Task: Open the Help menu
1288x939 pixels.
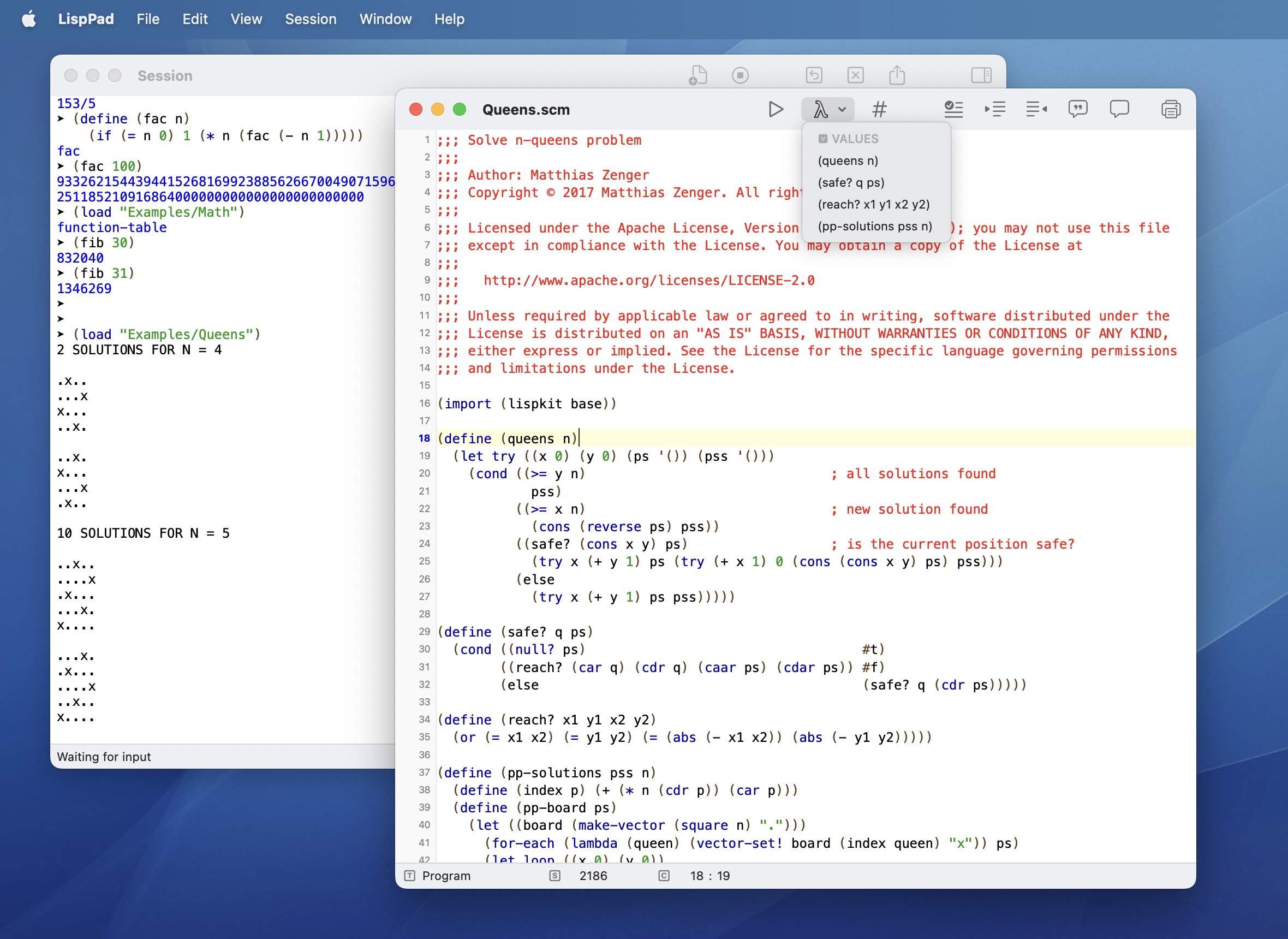Action: 449,19
